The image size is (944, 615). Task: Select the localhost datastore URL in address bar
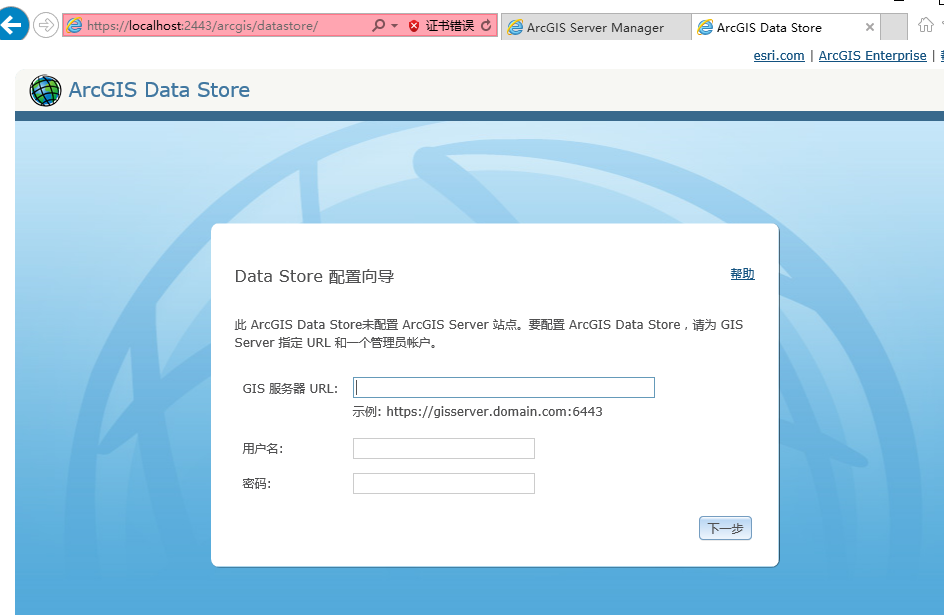(202, 25)
